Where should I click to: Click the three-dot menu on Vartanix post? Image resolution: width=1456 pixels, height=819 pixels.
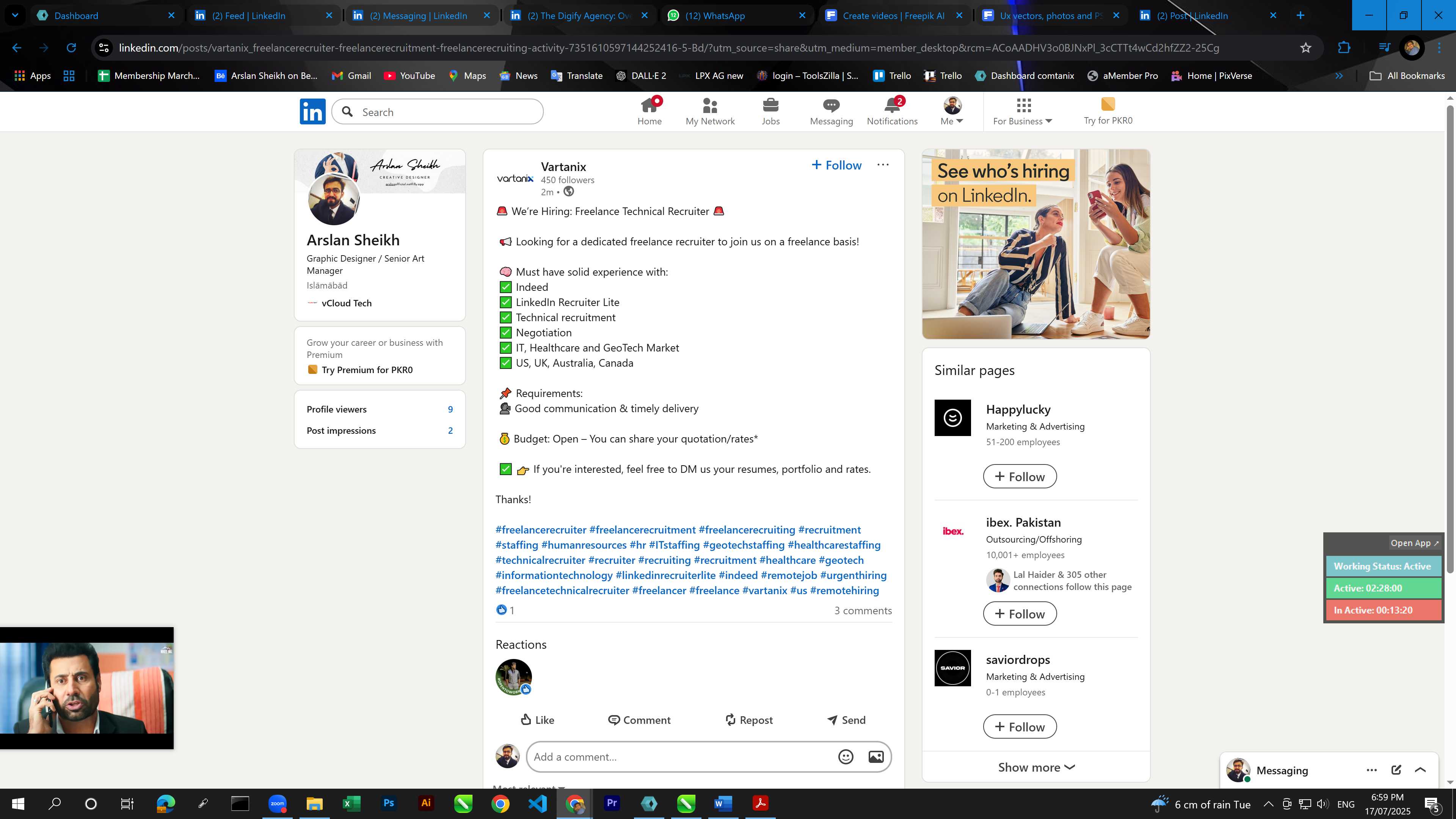883,165
